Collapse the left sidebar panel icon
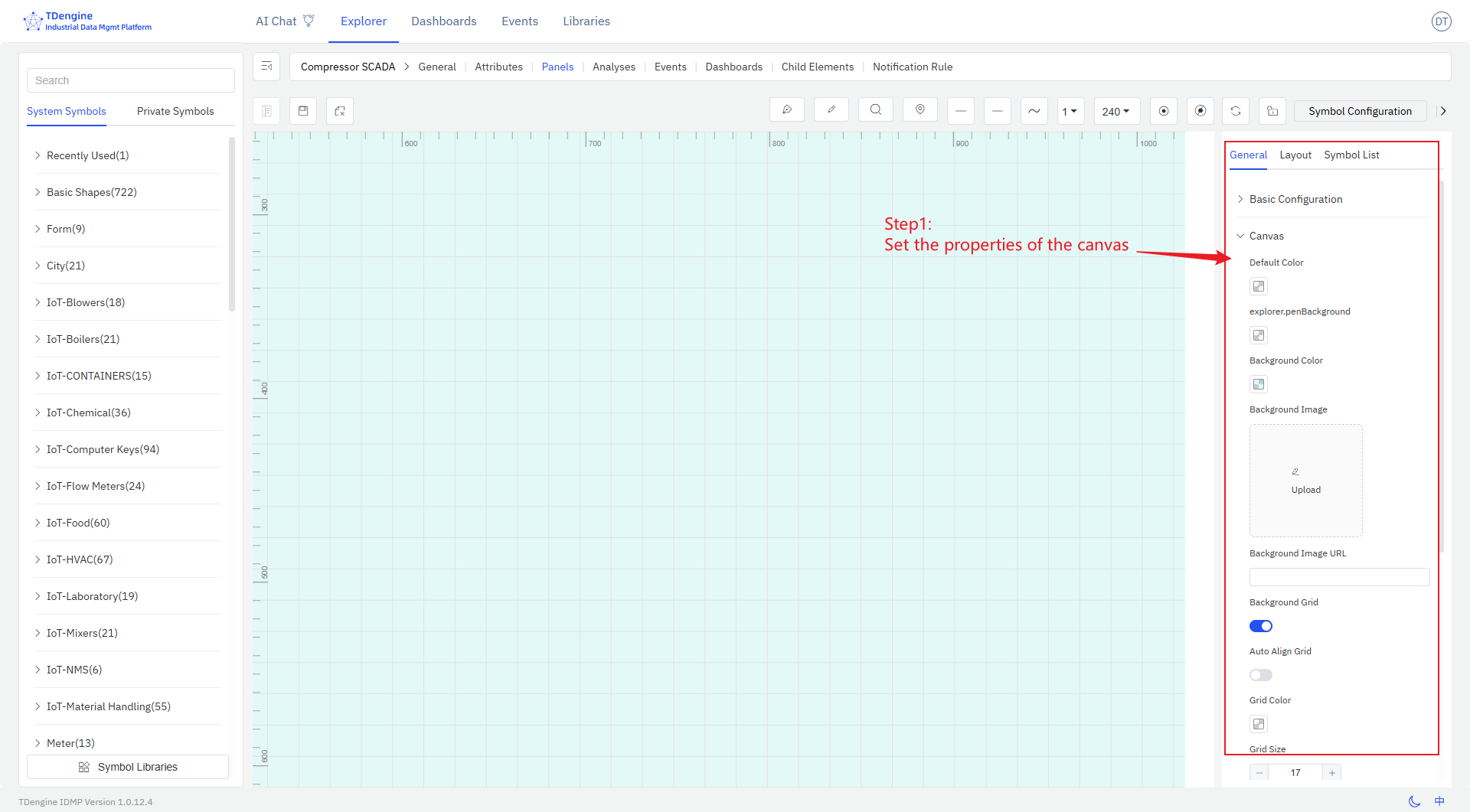 click(x=266, y=67)
